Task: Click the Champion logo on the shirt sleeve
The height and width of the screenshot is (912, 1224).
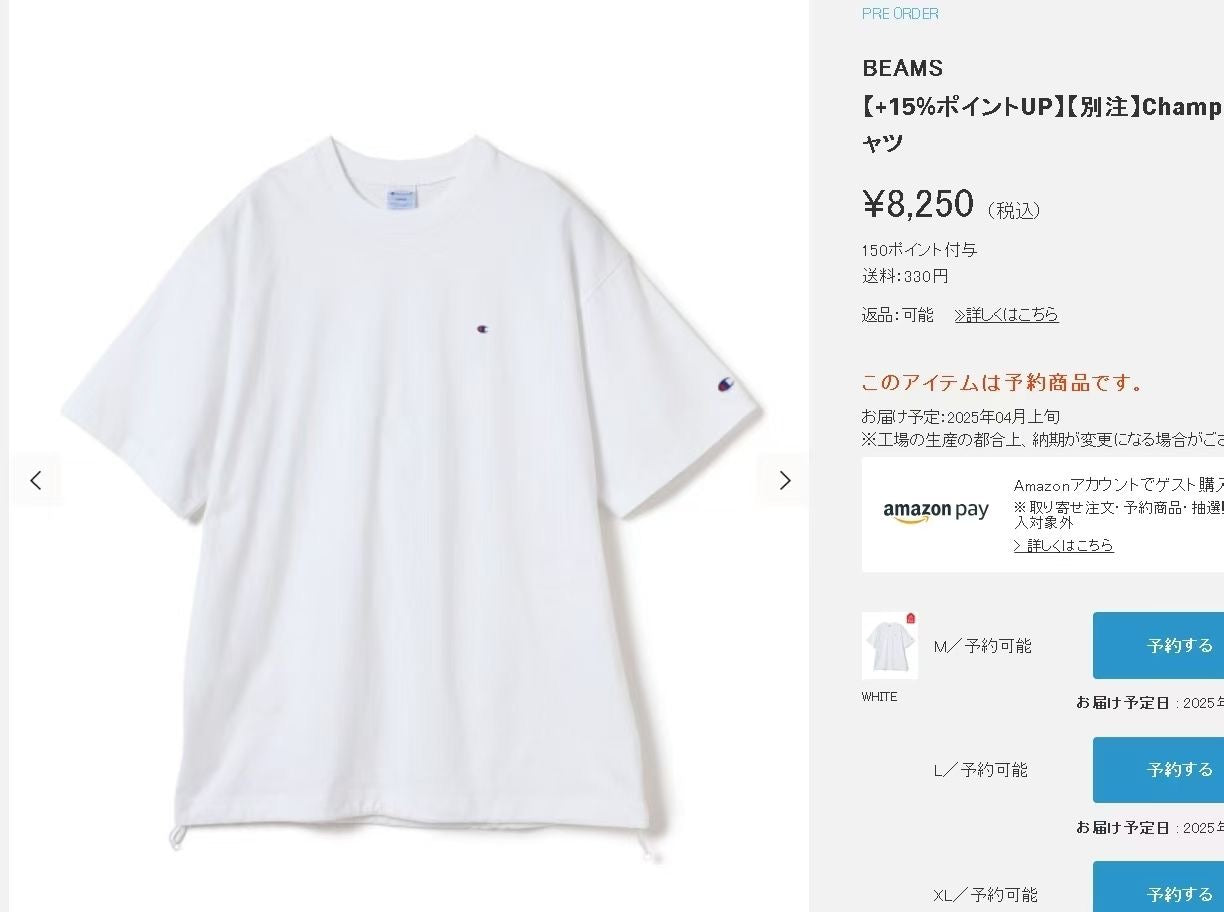Action: (724, 384)
